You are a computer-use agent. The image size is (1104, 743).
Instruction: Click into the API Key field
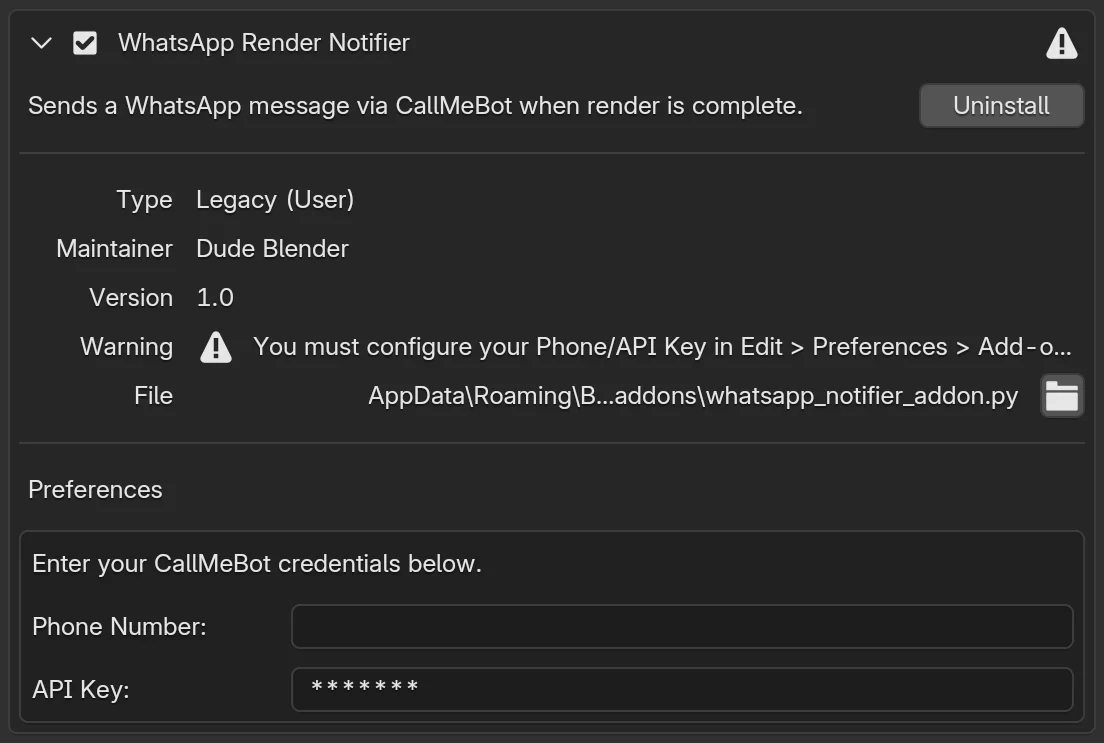tap(681, 689)
